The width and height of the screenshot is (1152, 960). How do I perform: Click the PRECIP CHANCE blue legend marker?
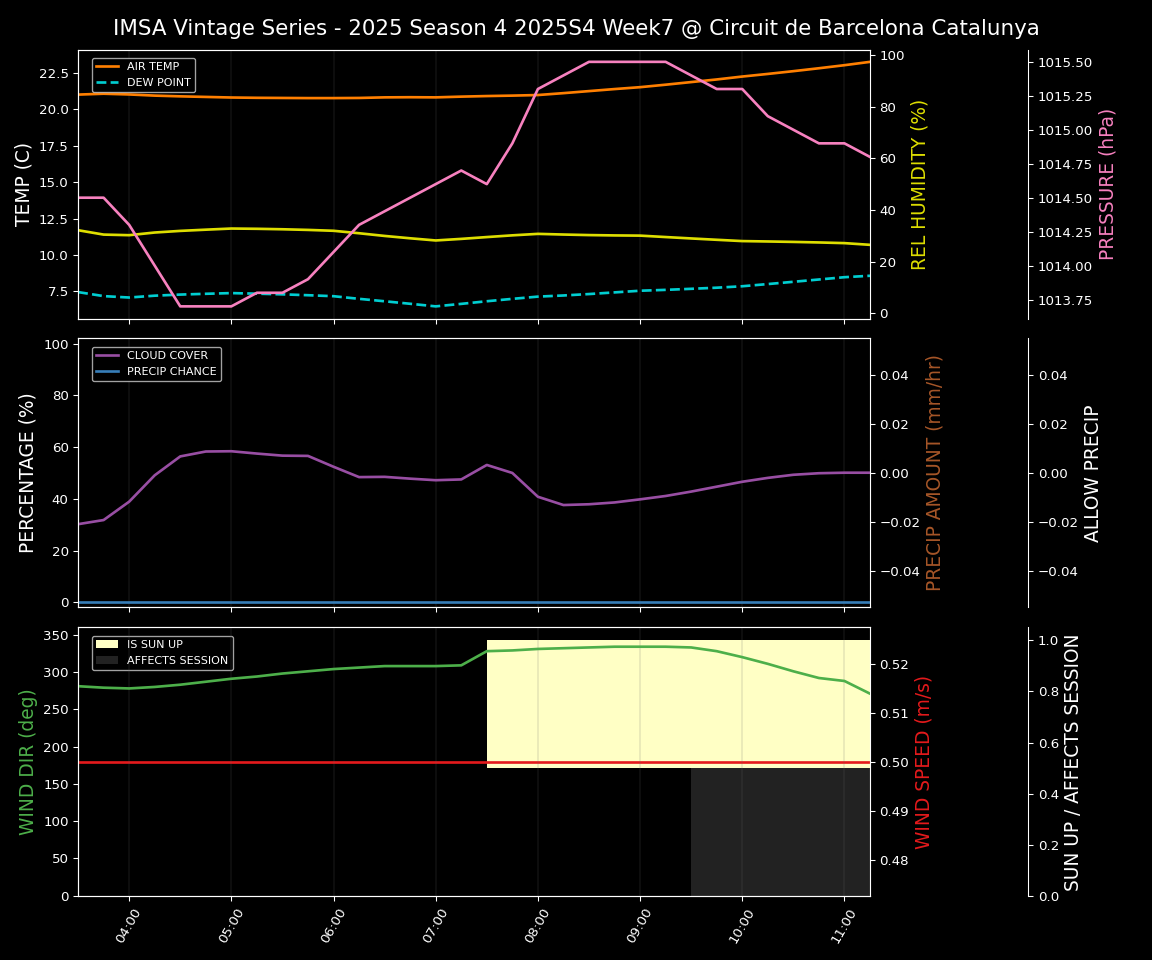109,372
